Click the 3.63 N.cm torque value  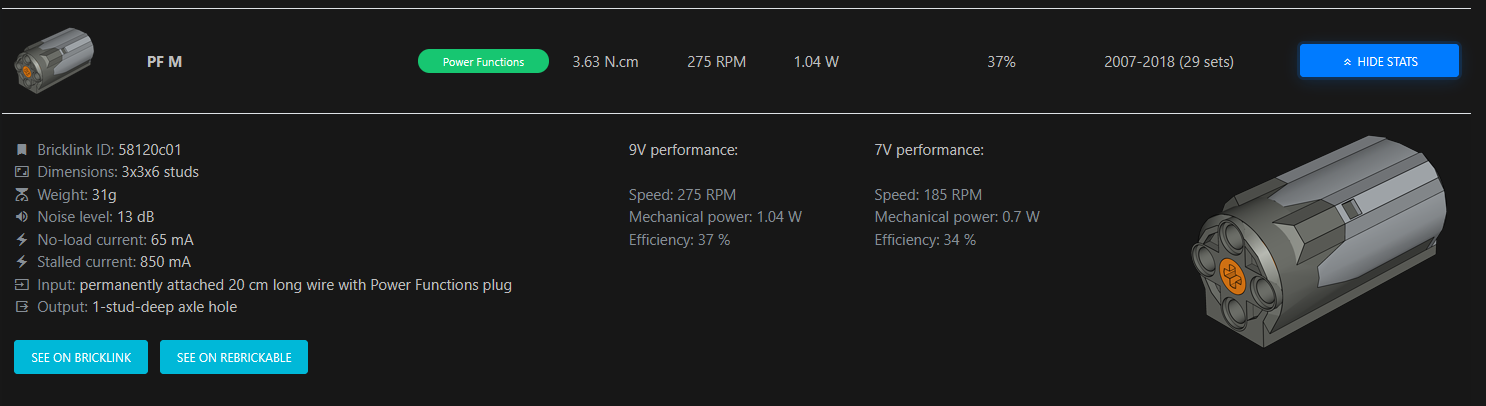pos(605,62)
